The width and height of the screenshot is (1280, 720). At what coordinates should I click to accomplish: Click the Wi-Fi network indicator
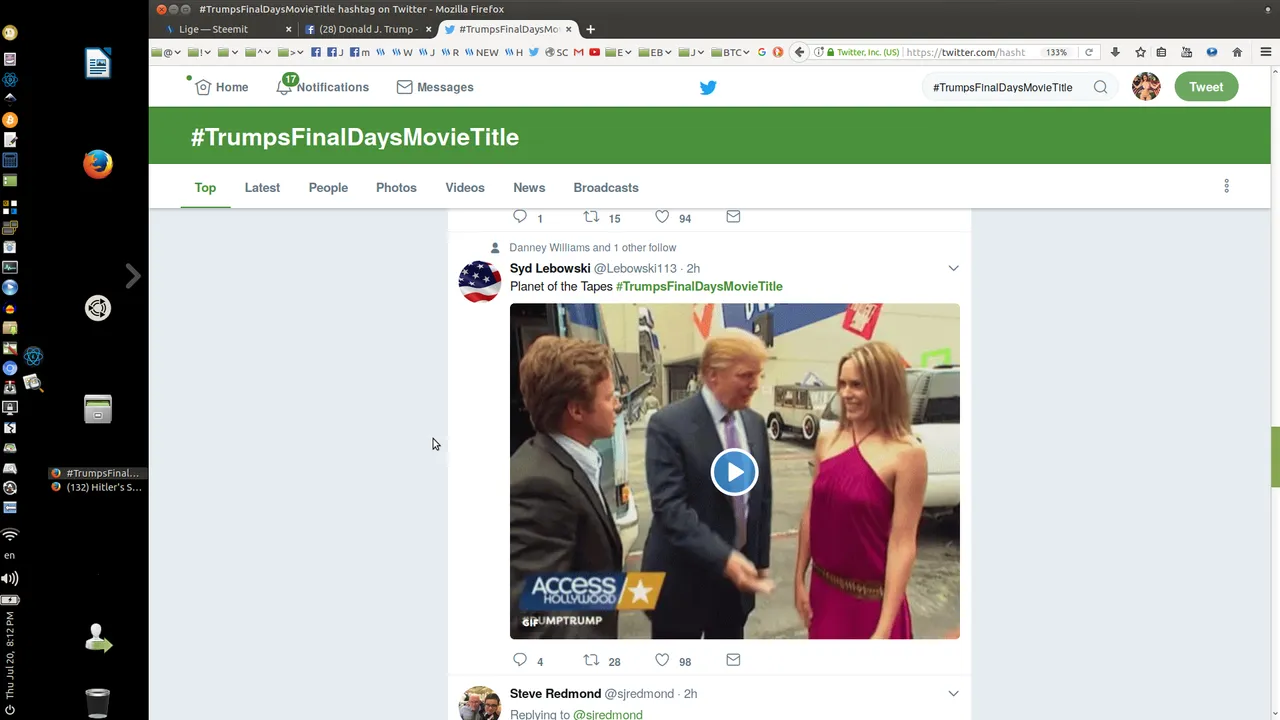[x=10, y=535]
